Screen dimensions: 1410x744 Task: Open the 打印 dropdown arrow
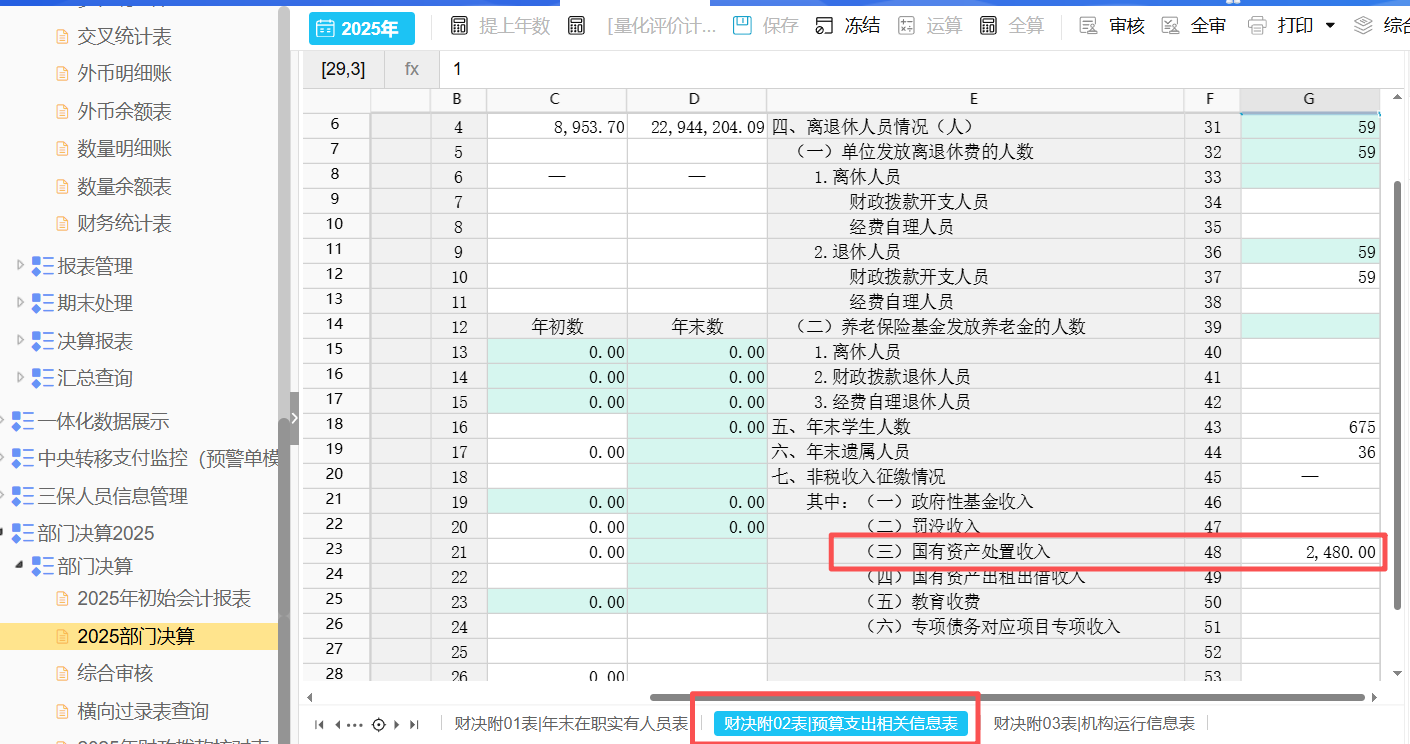click(x=1330, y=26)
